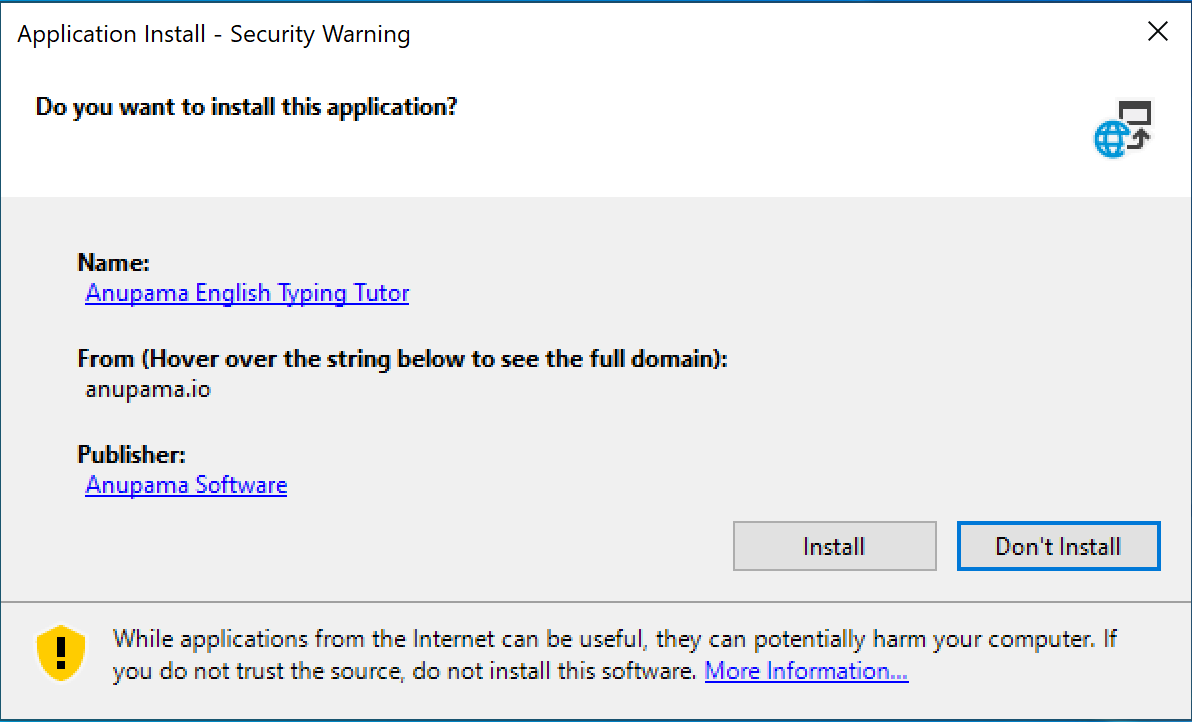Open the Anupama Software publisher link
The height and width of the screenshot is (722, 1192).
point(186,485)
